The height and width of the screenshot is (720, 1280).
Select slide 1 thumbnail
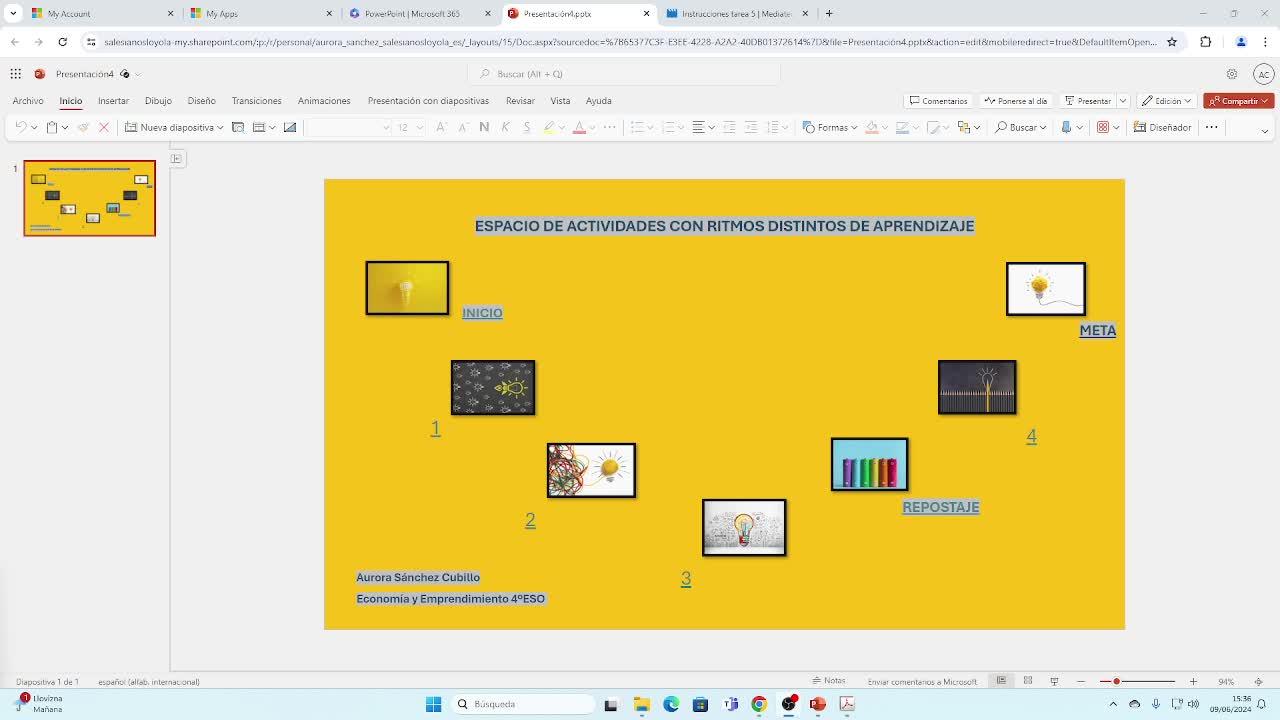[x=90, y=198]
